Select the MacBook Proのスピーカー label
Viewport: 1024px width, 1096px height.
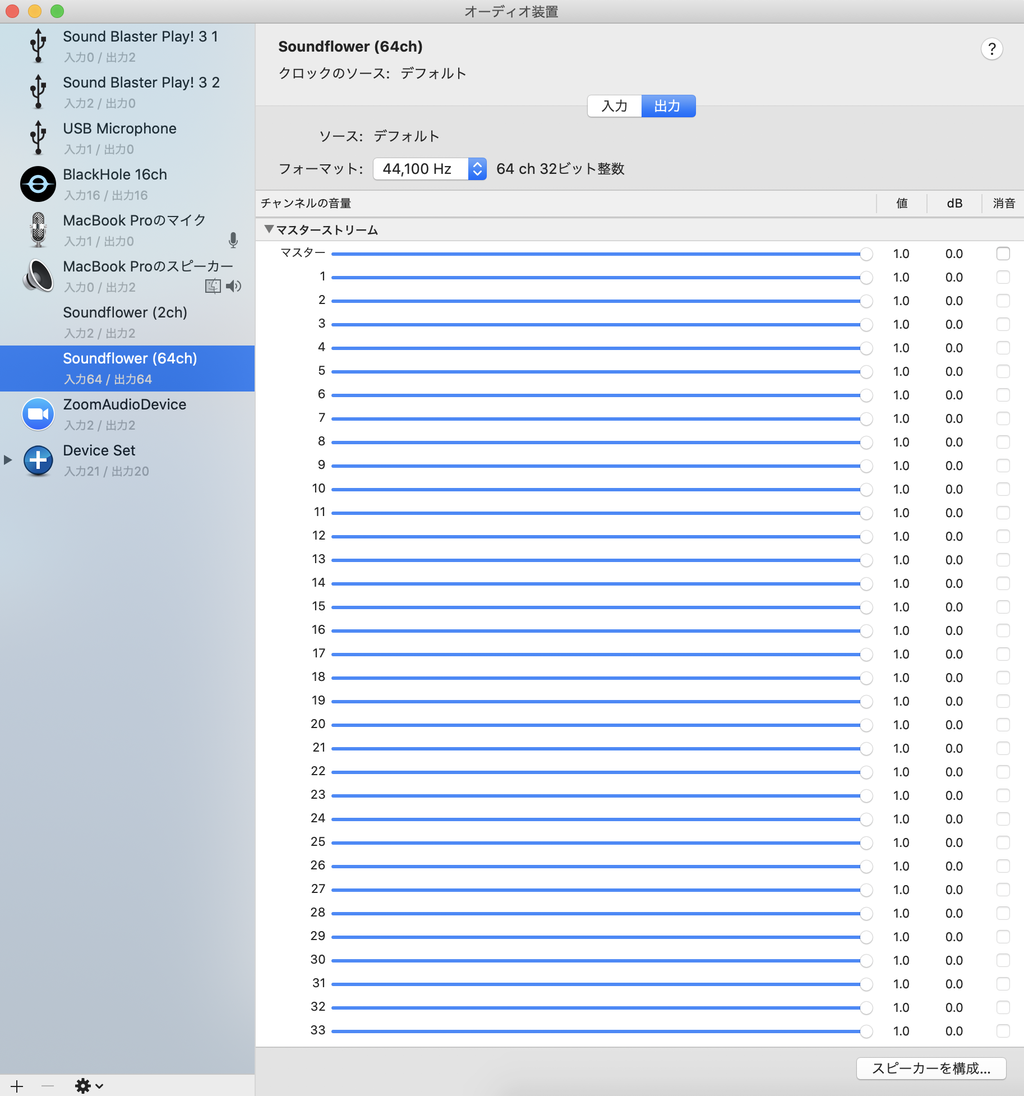click(148, 266)
